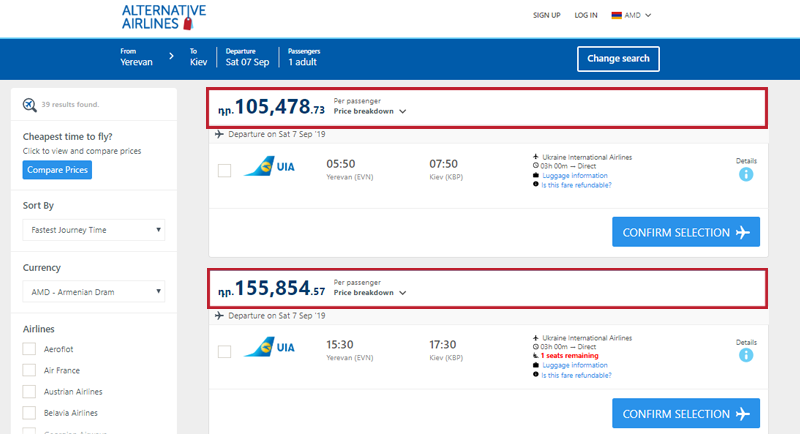800x434 pixels.
Task: Tick the Belavia Airlines filter
Action: point(29,413)
